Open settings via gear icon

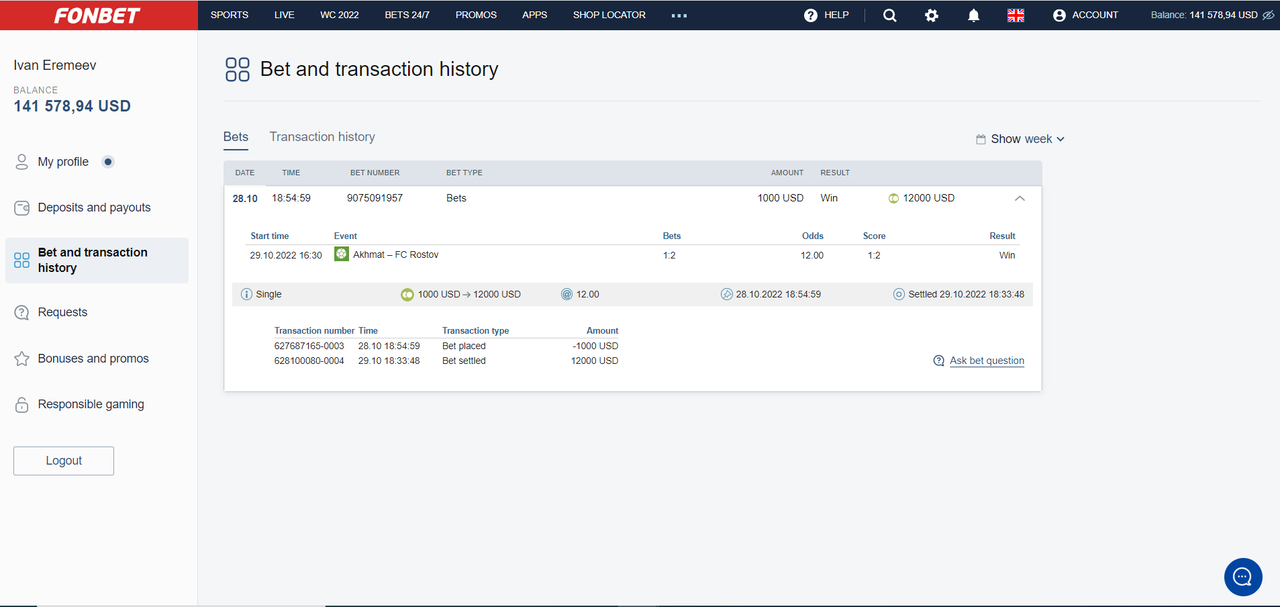click(x=931, y=15)
